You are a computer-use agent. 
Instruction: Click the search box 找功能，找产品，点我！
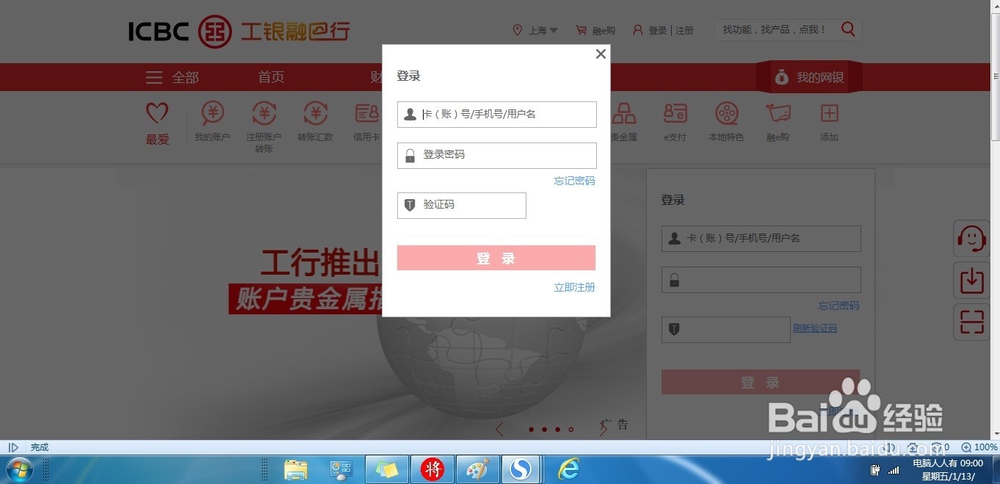coord(775,29)
